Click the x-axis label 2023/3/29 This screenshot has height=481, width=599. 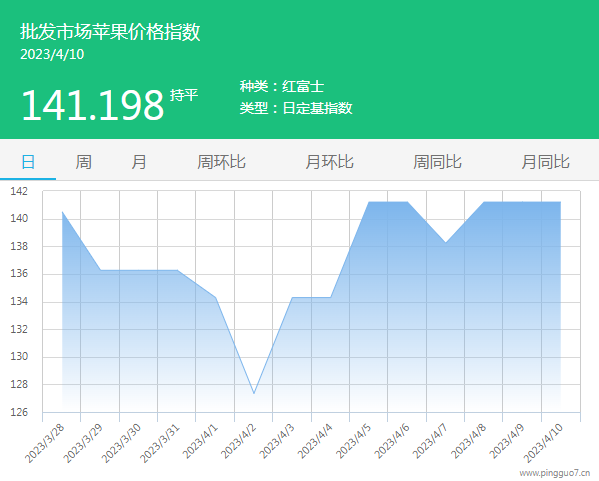point(83,443)
